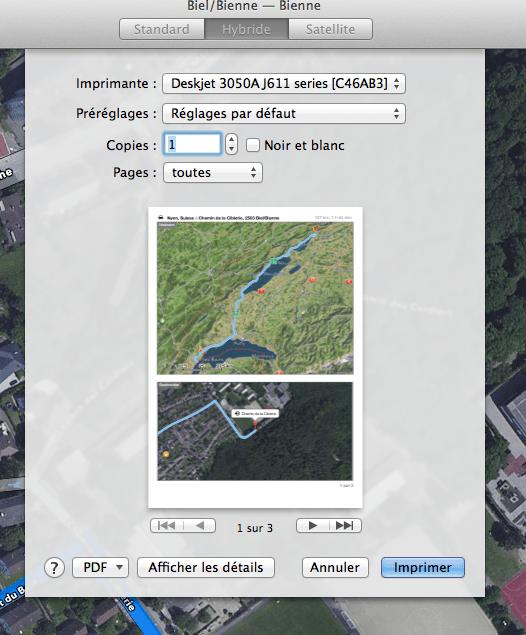Open print help with question mark
The height and width of the screenshot is (635, 526).
point(54,568)
